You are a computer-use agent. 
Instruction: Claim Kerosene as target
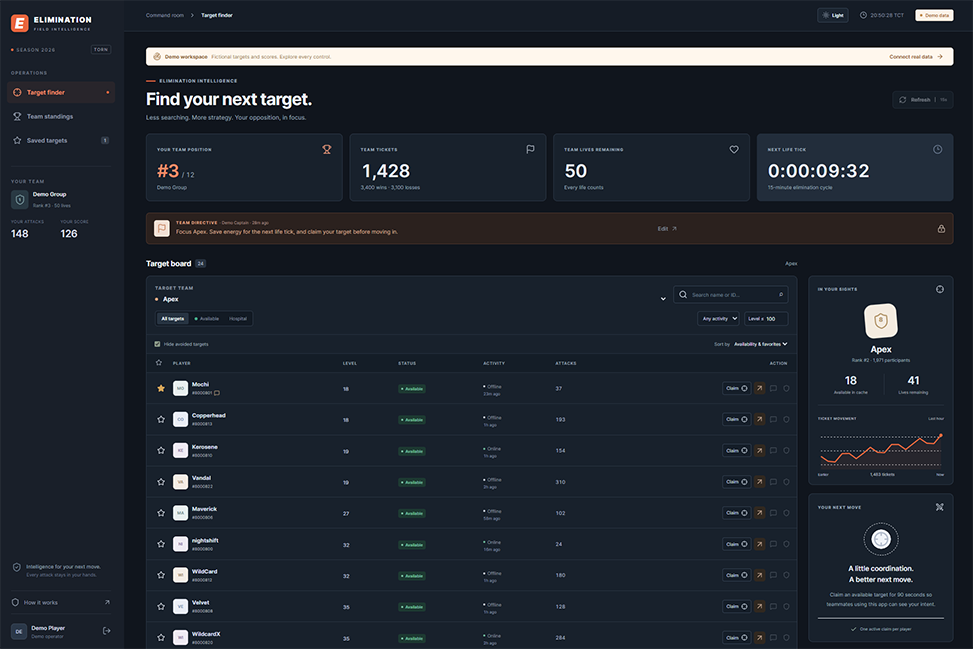click(x=737, y=450)
